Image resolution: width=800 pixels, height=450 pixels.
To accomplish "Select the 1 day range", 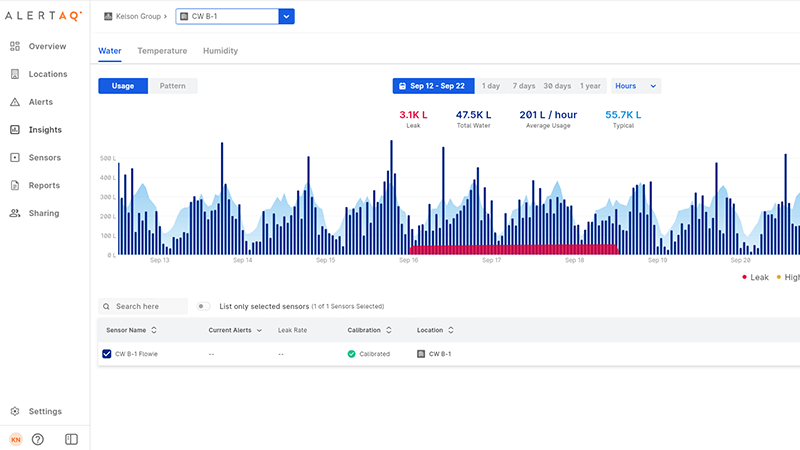I will point(491,86).
